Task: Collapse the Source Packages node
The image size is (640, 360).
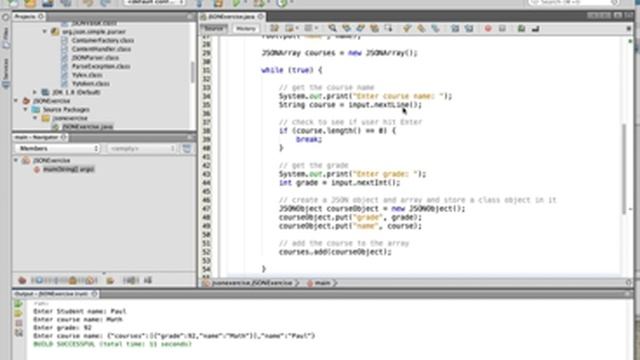Action: (x=26, y=109)
